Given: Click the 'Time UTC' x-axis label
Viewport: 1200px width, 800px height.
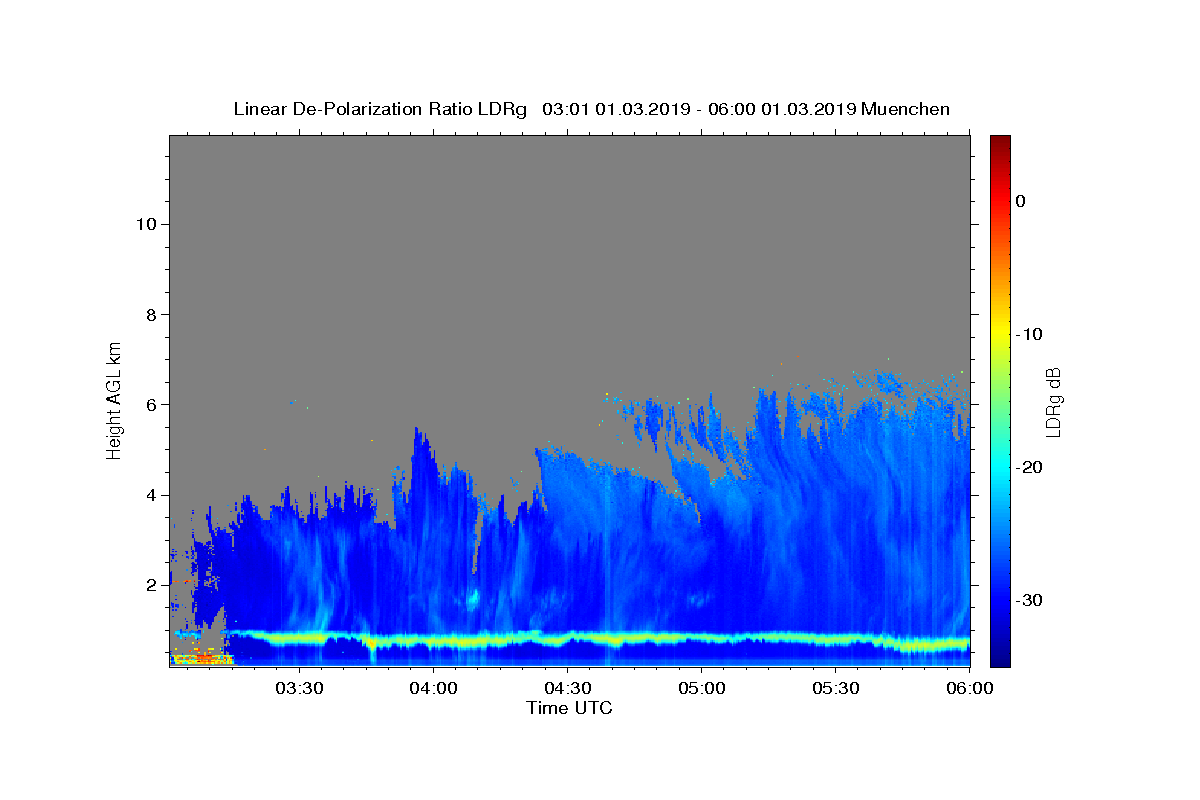Looking at the screenshot, I should point(569,708).
